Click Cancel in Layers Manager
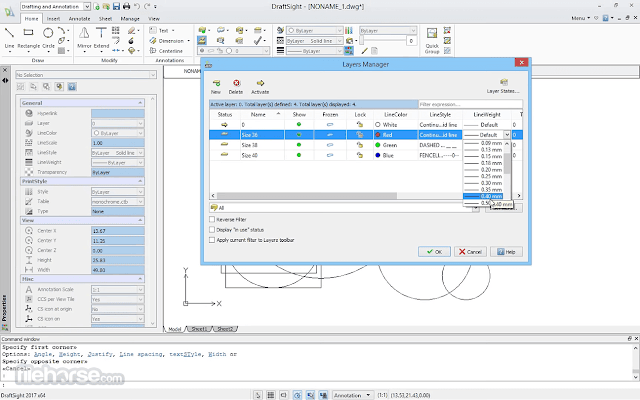Viewport: 640px width, 400px height. [x=470, y=252]
